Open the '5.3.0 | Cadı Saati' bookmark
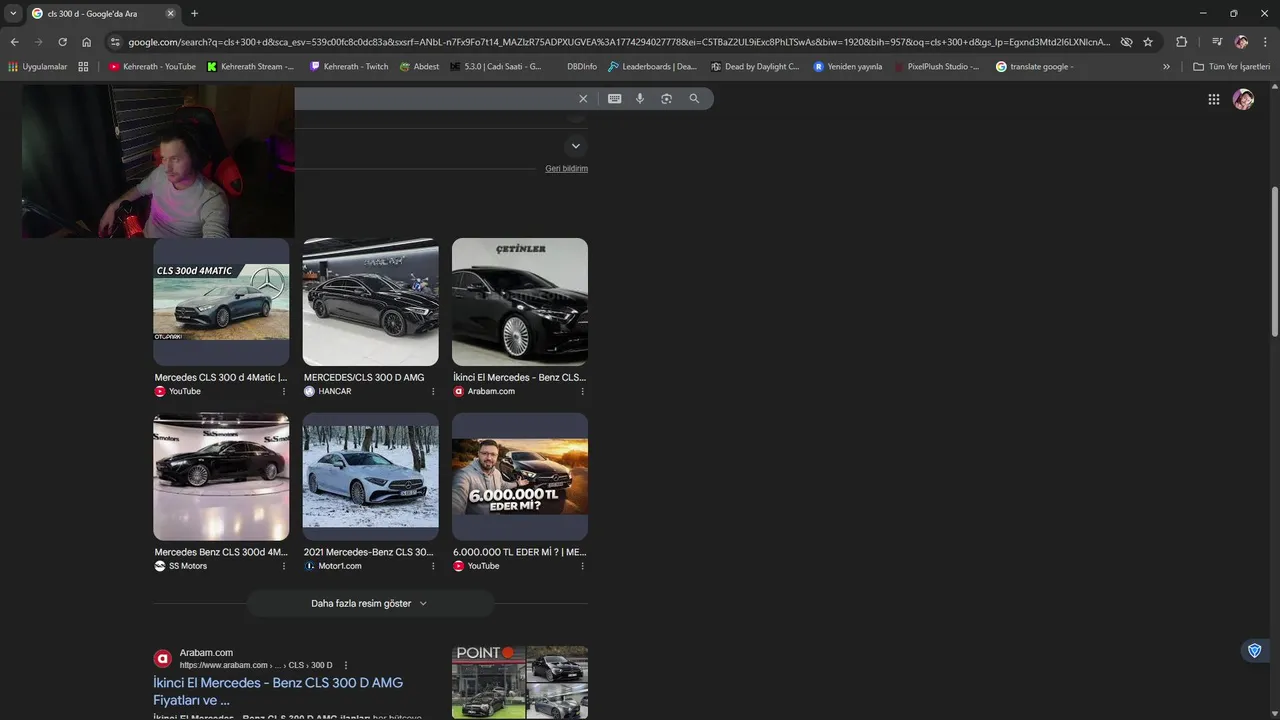Screen dimensions: 1280x720 coord(496,66)
